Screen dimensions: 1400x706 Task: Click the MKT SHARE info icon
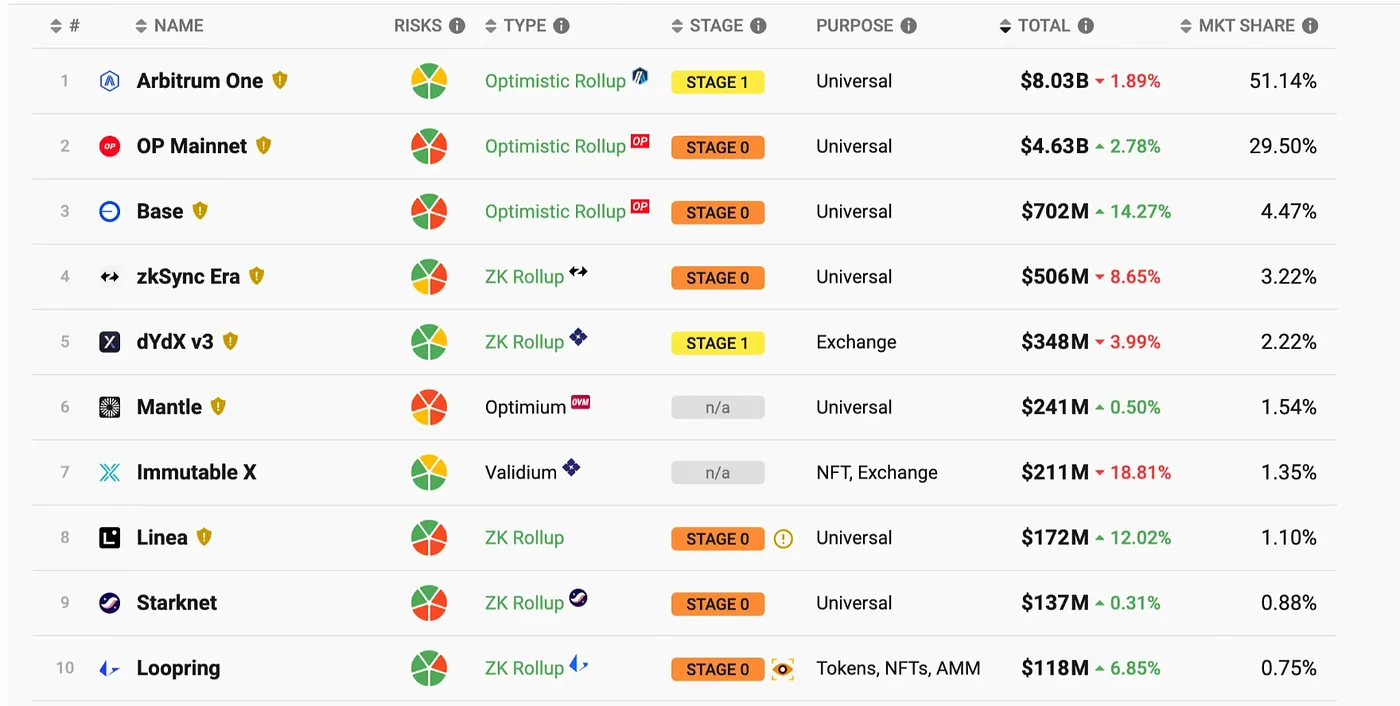[1310, 26]
